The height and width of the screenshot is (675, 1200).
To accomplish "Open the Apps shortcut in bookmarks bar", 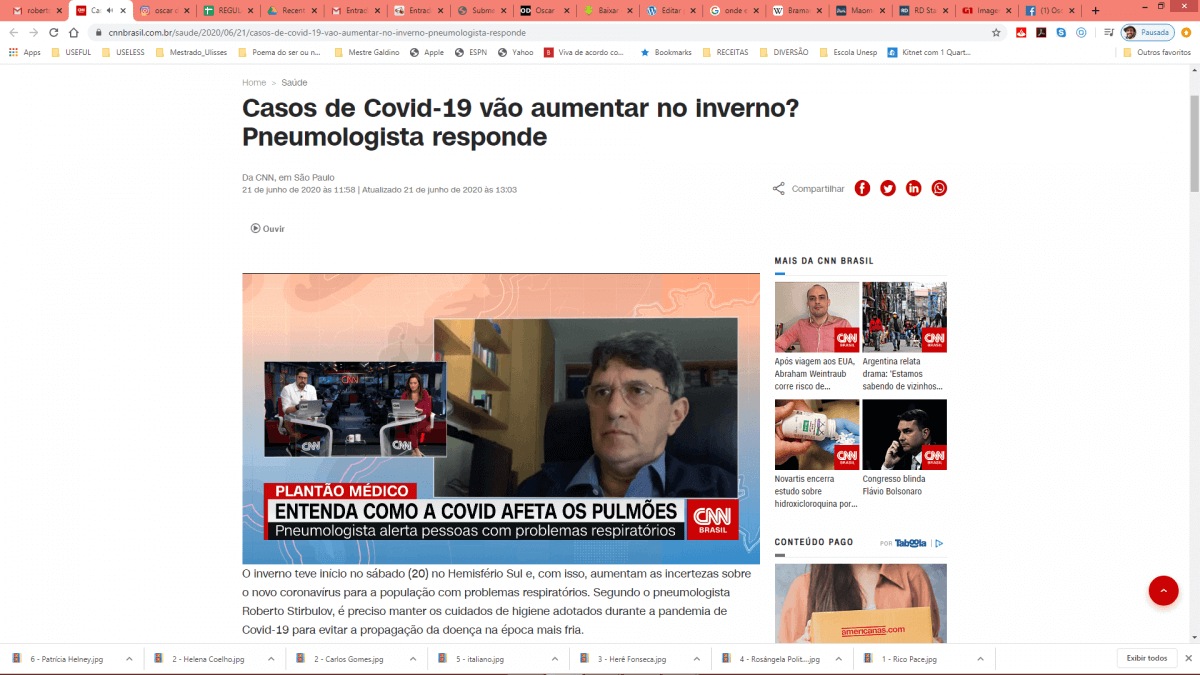I will (x=25, y=52).
